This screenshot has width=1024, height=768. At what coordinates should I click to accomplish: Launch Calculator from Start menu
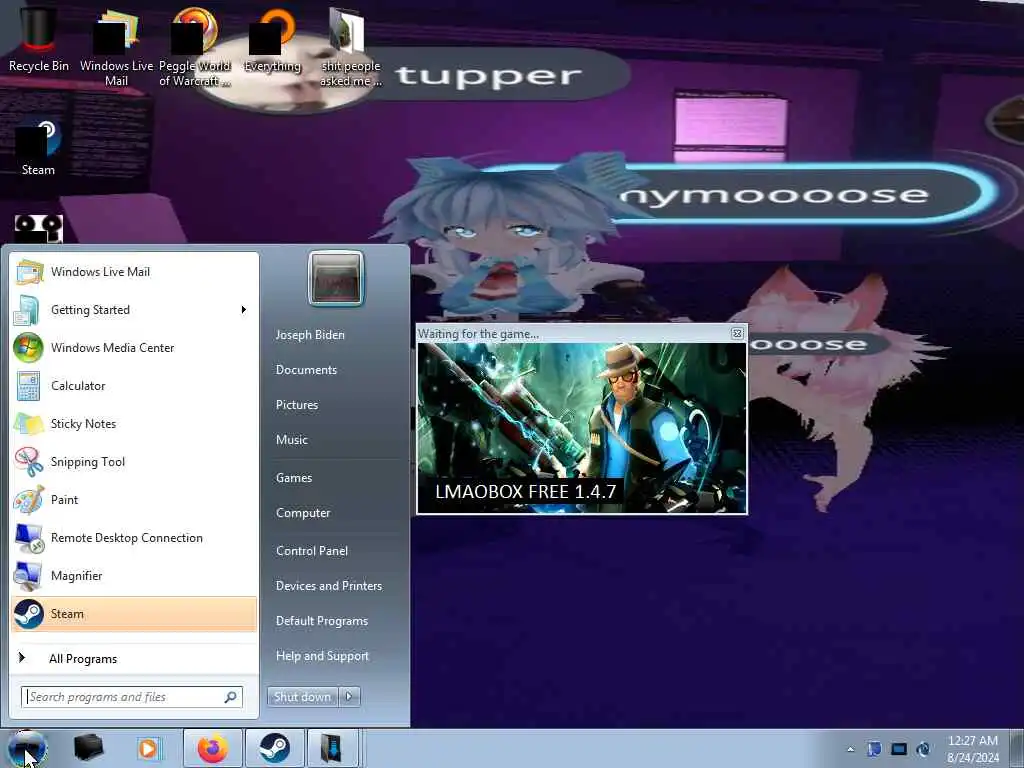click(134, 385)
